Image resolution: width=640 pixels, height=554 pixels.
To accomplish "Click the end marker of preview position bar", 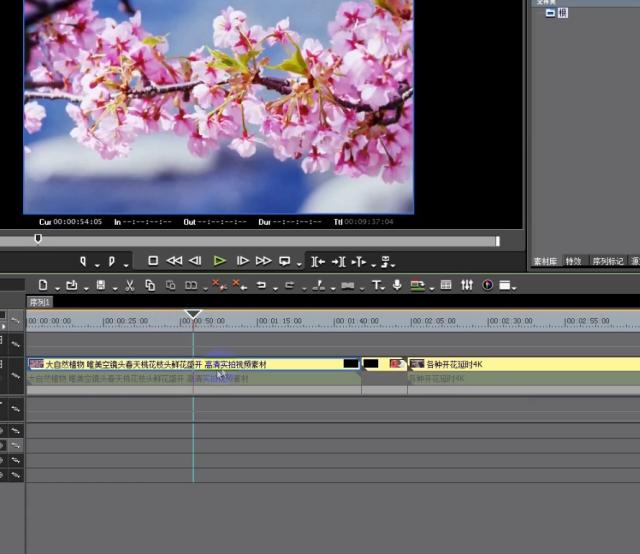I will pos(498,241).
